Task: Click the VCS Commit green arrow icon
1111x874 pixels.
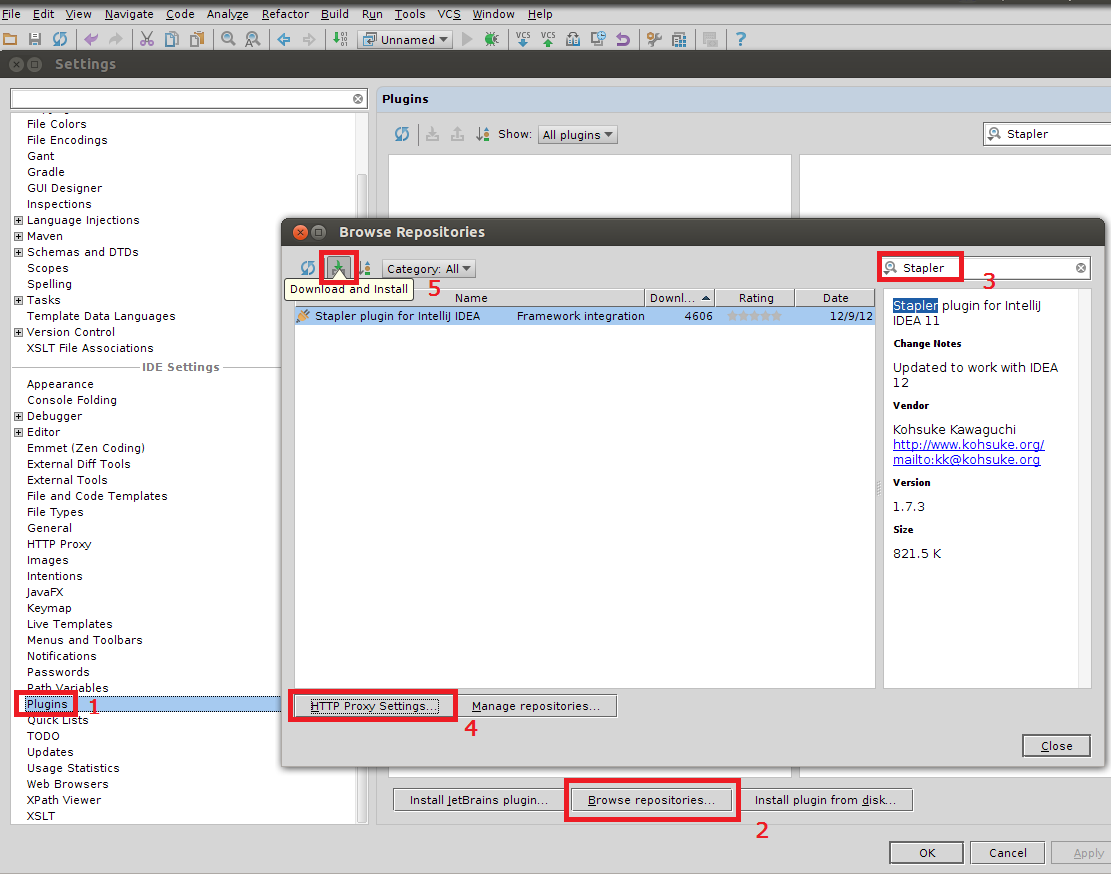Action: [548, 40]
